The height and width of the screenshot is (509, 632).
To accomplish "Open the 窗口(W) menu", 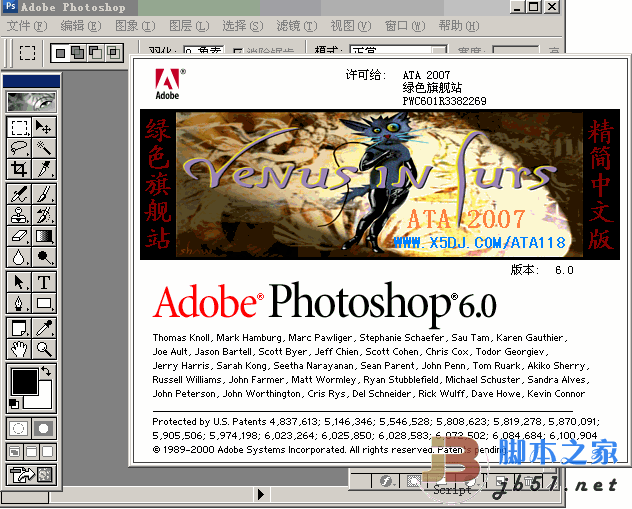I will [405, 26].
